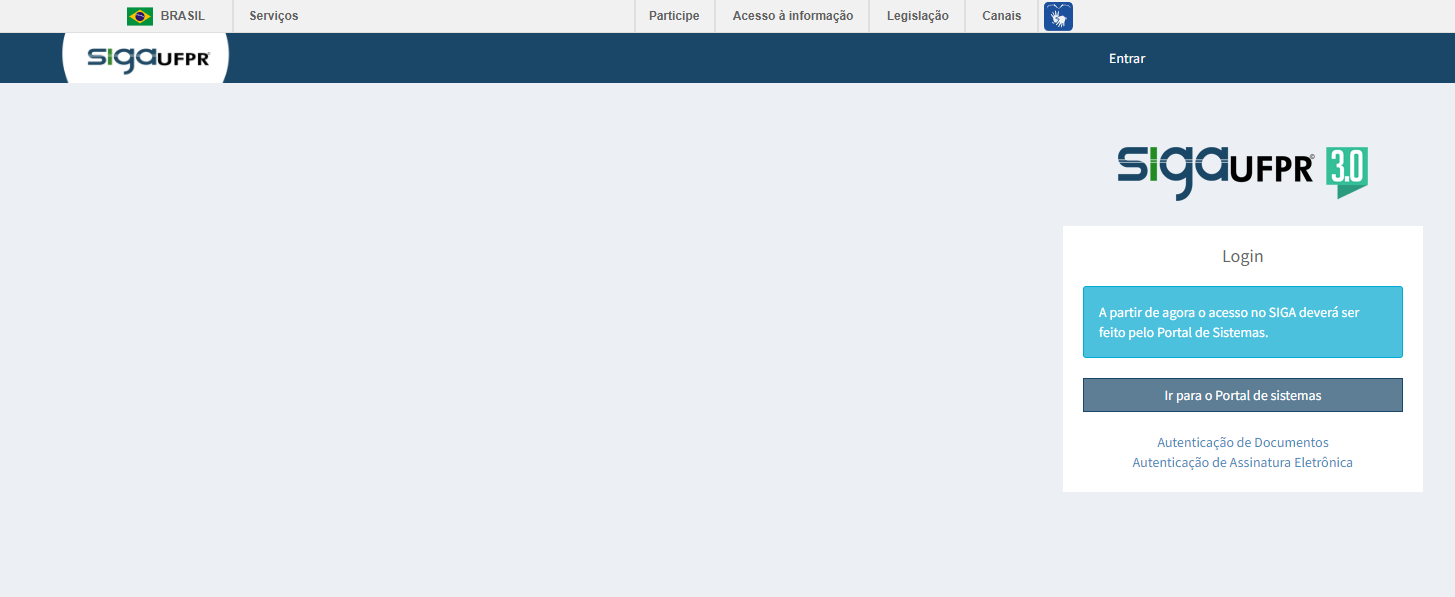Click blank space below the authentication links
This screenshot has height=597, width=1455.
[x=1242, y=481]
